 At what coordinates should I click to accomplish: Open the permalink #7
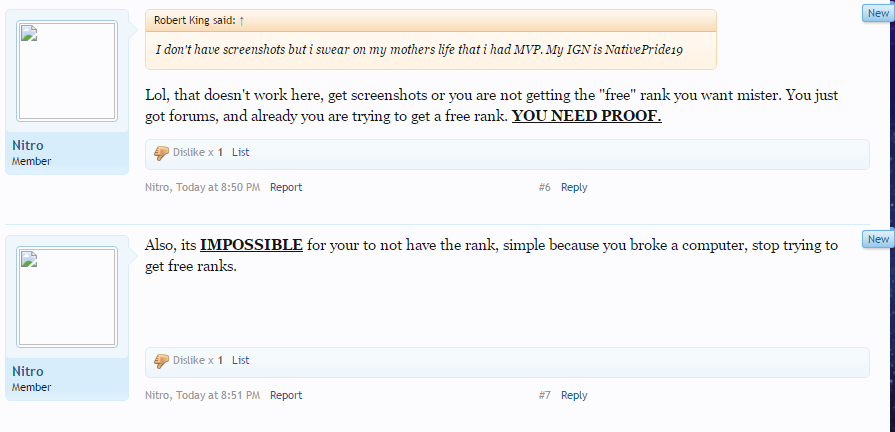click(545, 395)
